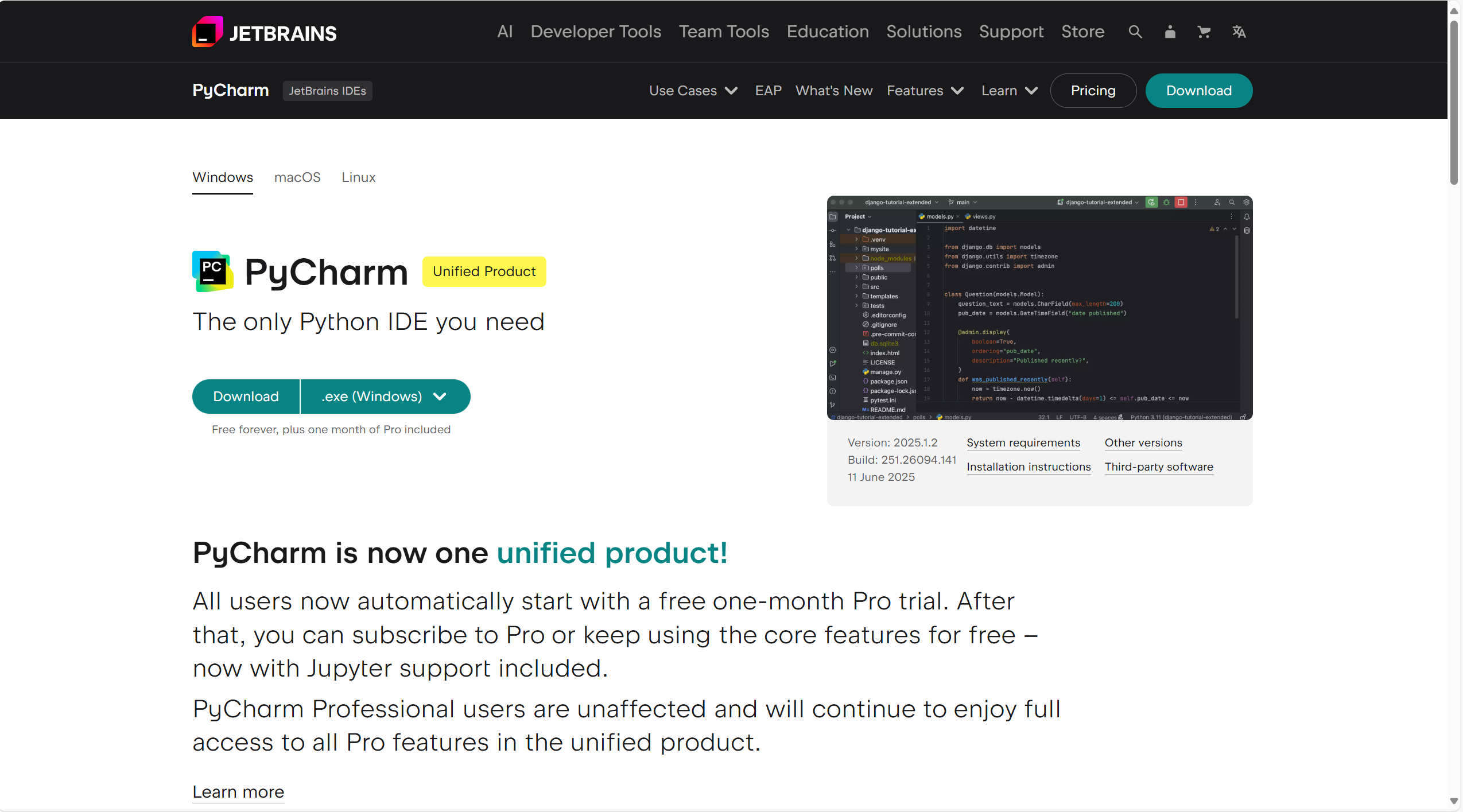Open the .exe (Windows) installer dropdown

[385, 397]
